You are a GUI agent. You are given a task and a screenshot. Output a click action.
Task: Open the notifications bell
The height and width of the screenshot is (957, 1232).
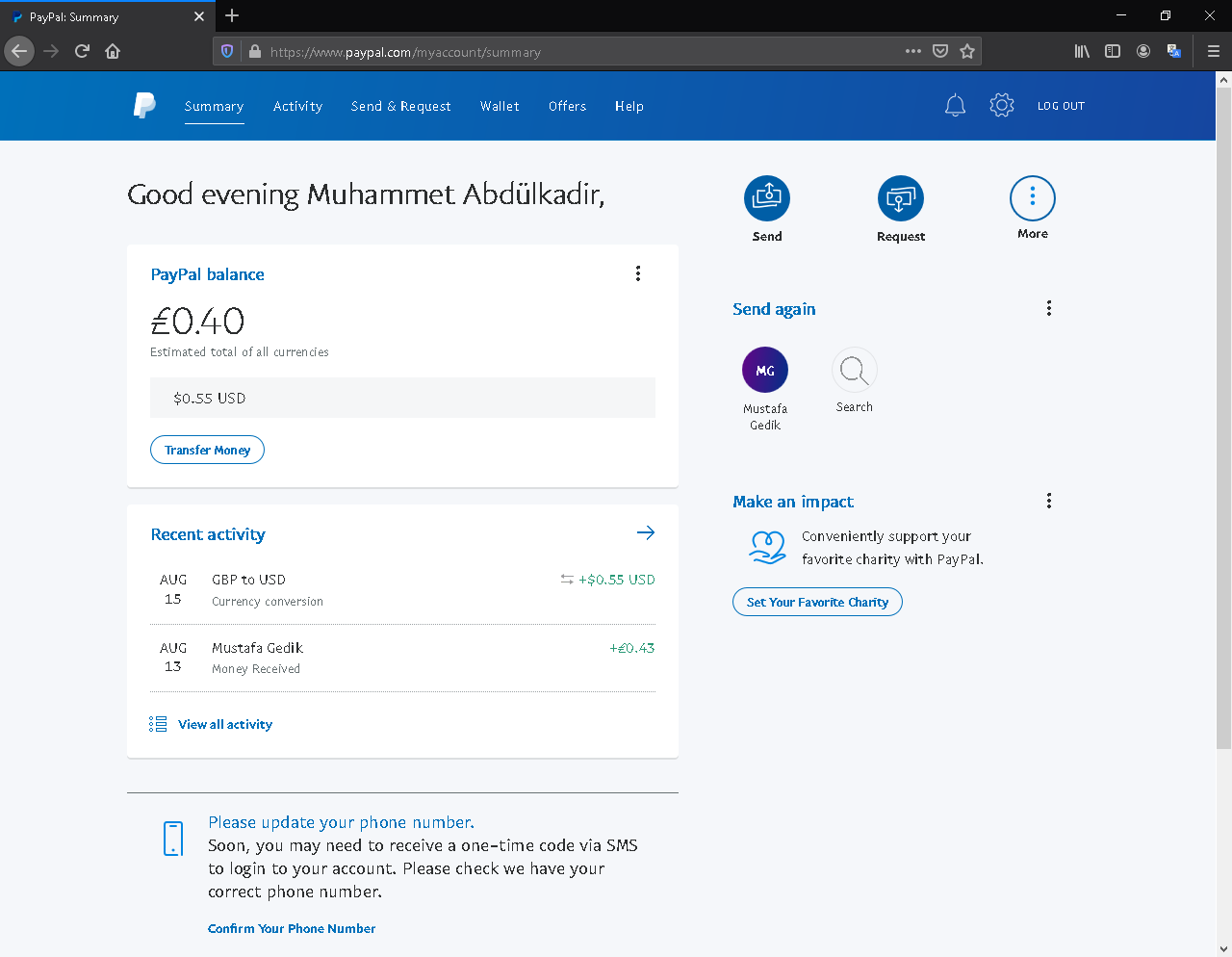(x=955, y=106)
